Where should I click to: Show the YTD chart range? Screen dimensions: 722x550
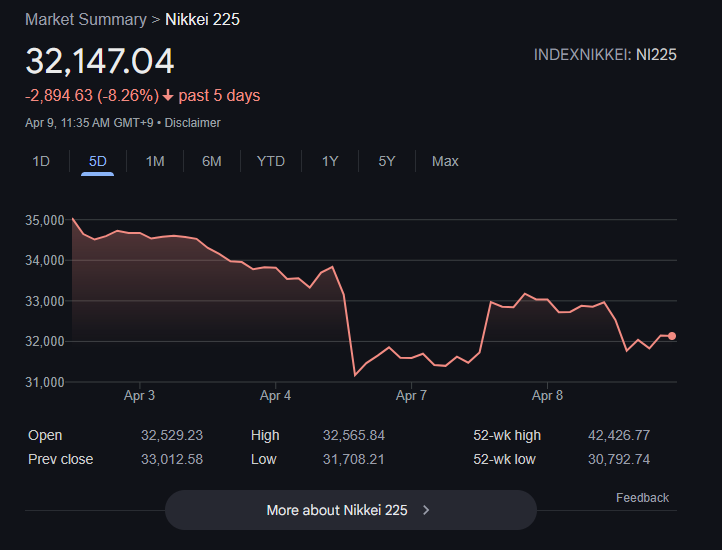click(271, 161)
